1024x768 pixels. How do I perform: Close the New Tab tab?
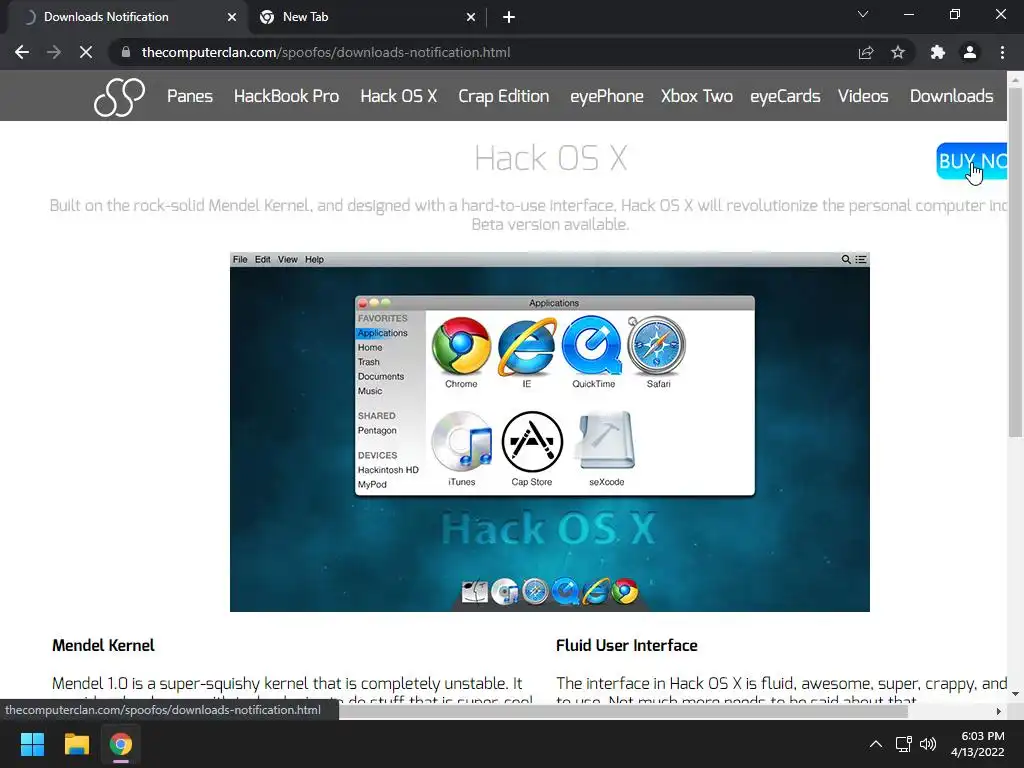(471, 17)
